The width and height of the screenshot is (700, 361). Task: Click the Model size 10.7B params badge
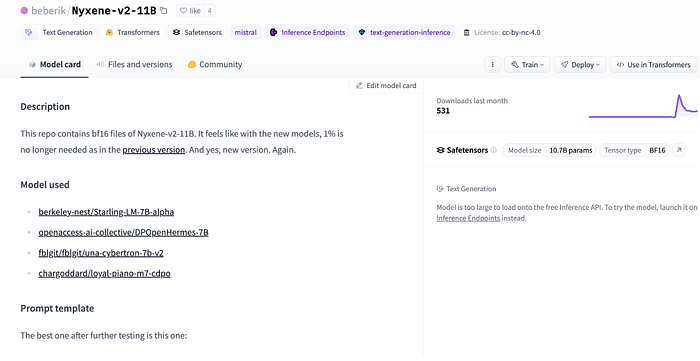coord(550,150)
